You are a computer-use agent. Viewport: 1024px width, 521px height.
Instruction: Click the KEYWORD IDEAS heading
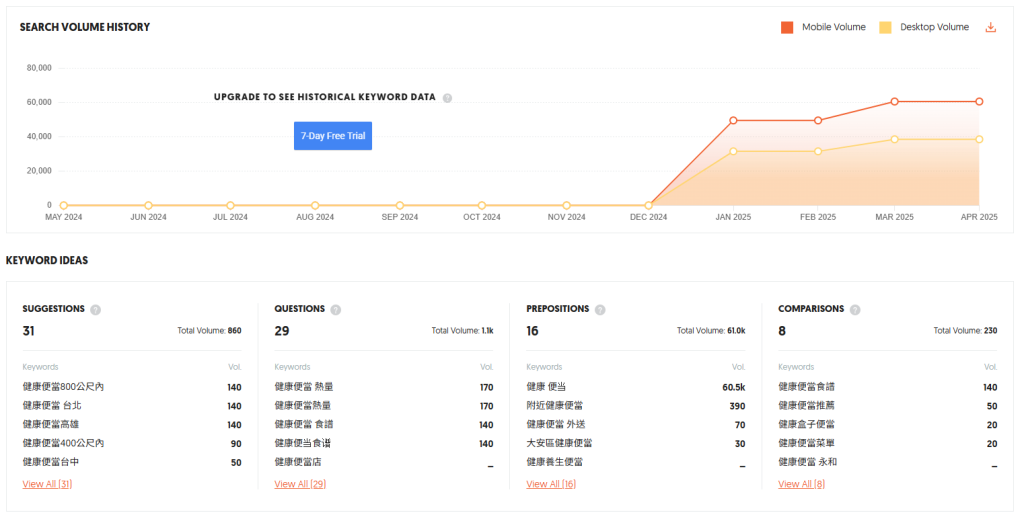coord(47,260)
